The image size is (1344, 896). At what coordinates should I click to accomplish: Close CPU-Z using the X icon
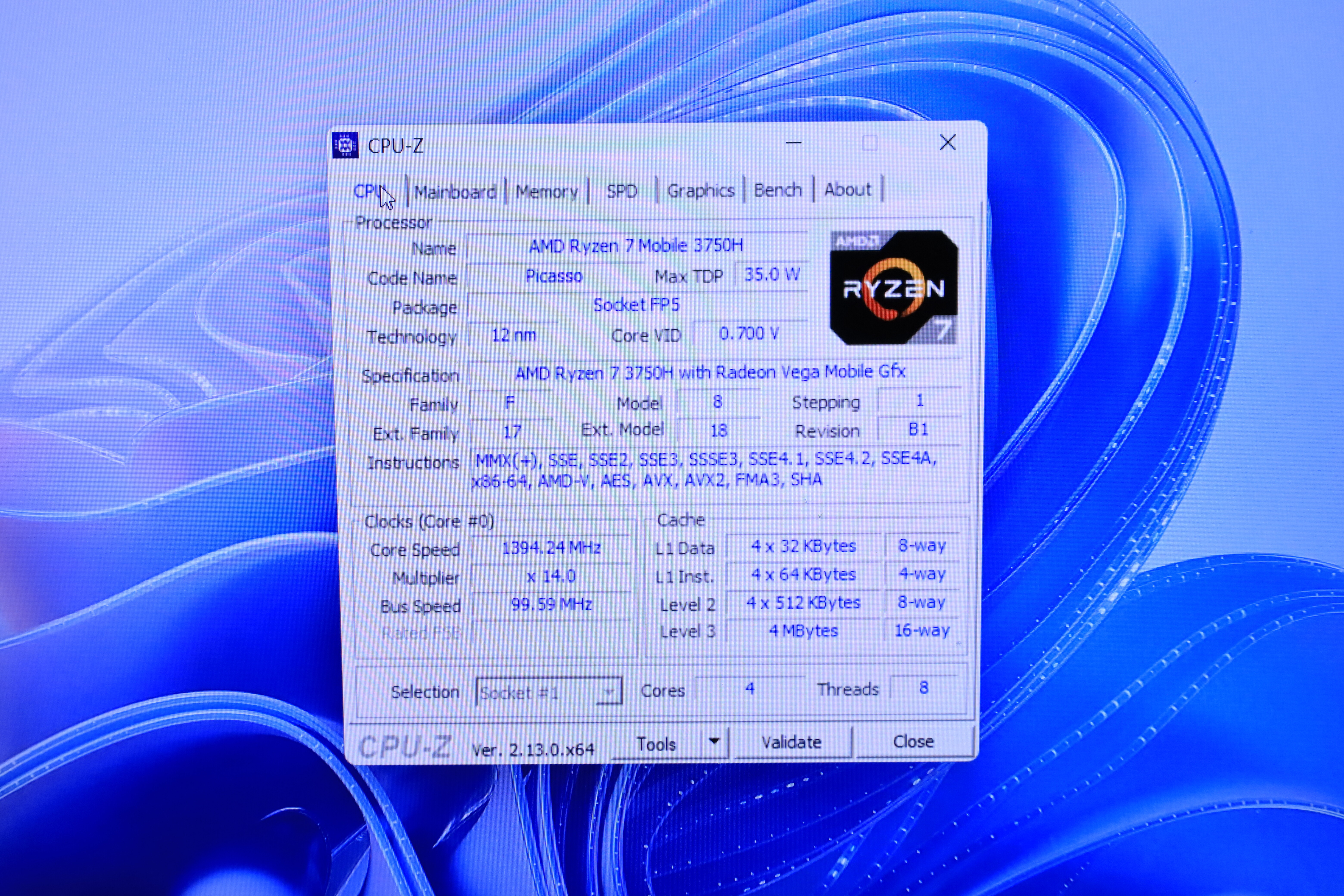pyautogui.click(x=947, y=143)
